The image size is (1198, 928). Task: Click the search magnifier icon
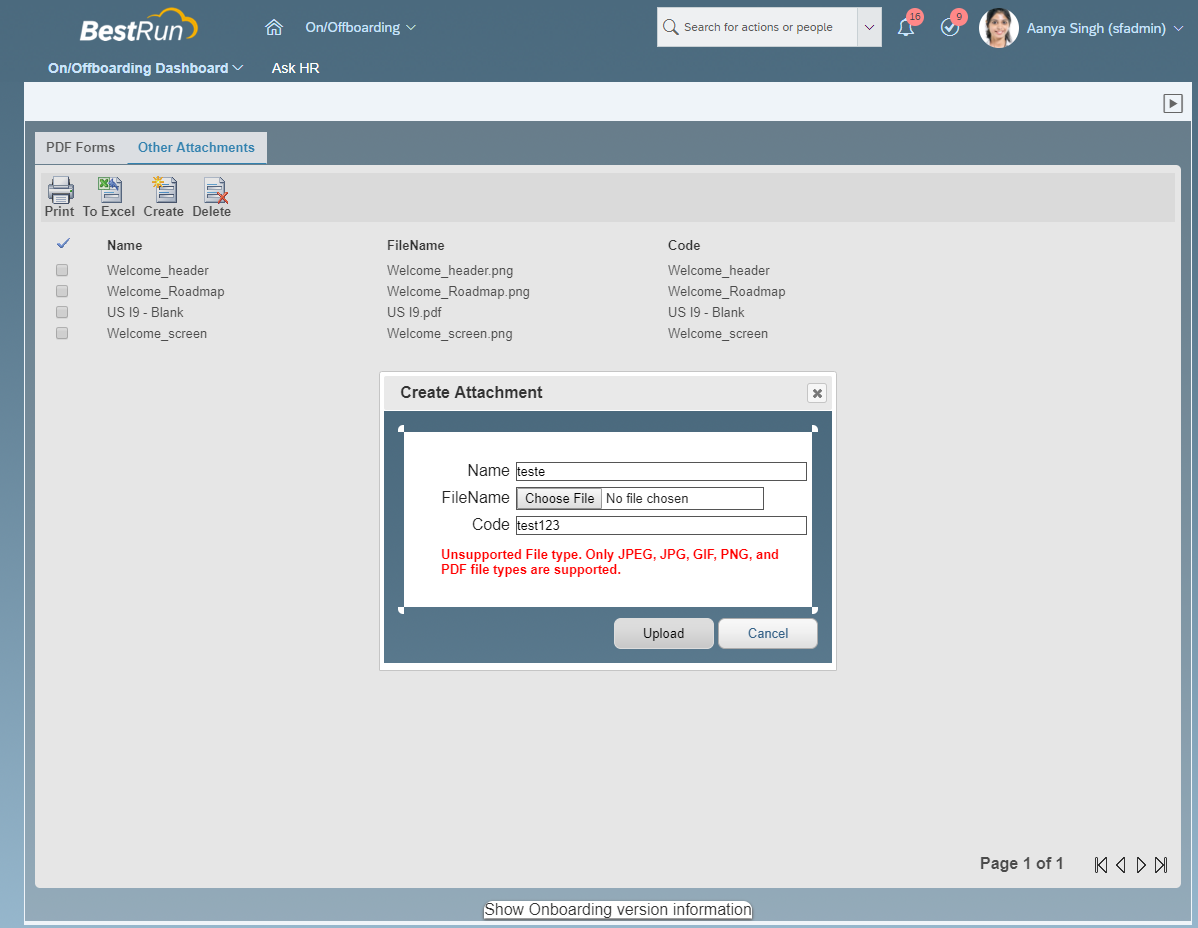(x=671, y=27)
